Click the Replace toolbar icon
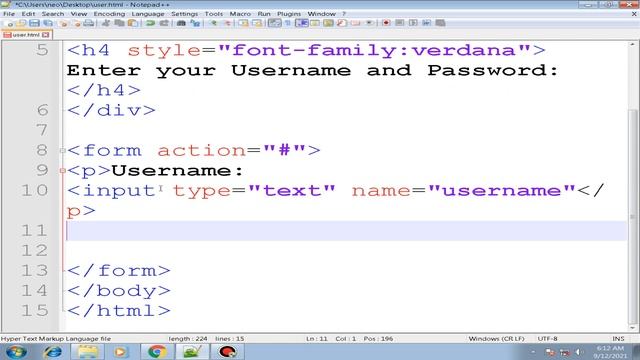 tap(195, 23)
